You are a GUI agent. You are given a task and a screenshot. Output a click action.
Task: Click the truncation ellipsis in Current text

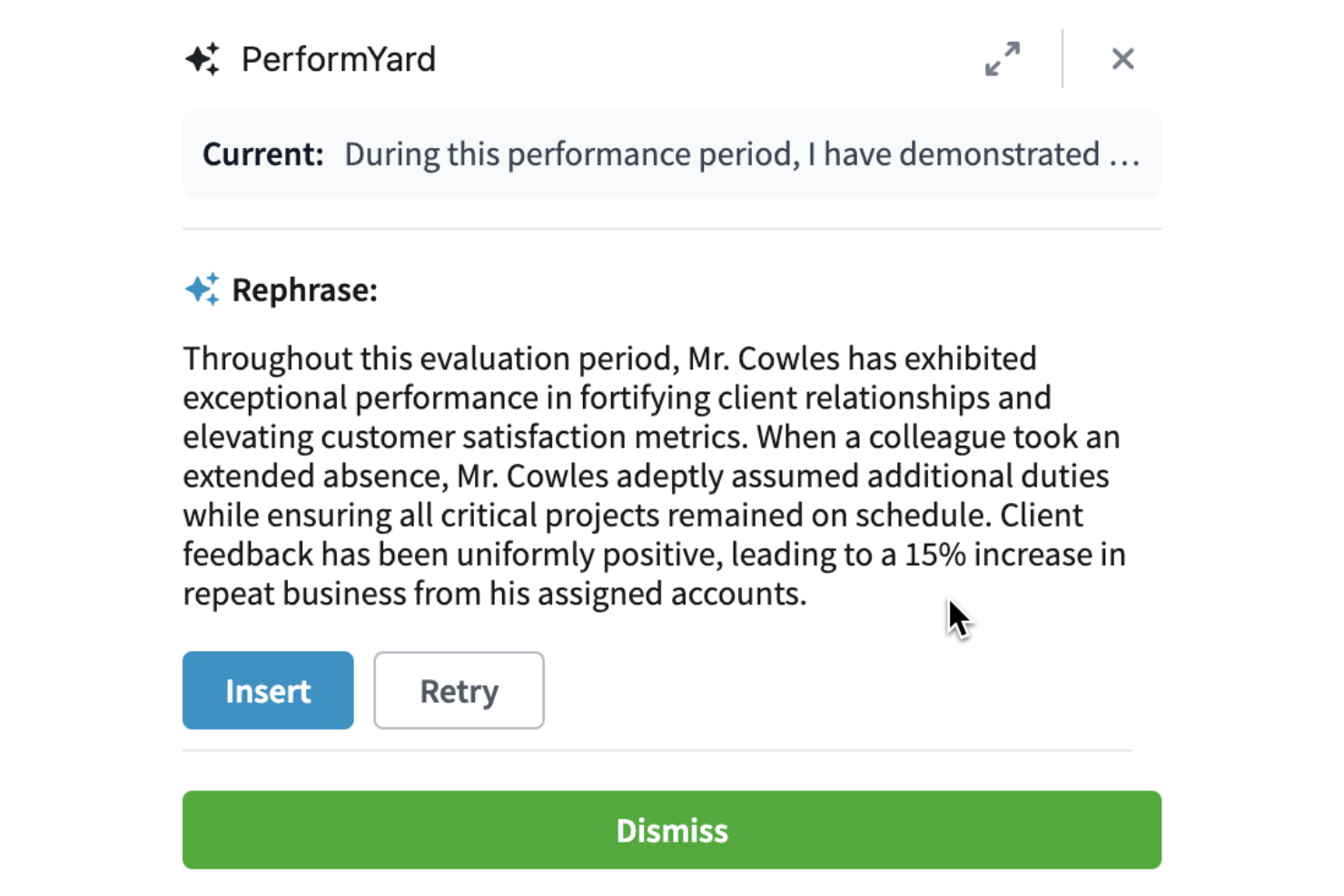click(x=1124, y=156)
